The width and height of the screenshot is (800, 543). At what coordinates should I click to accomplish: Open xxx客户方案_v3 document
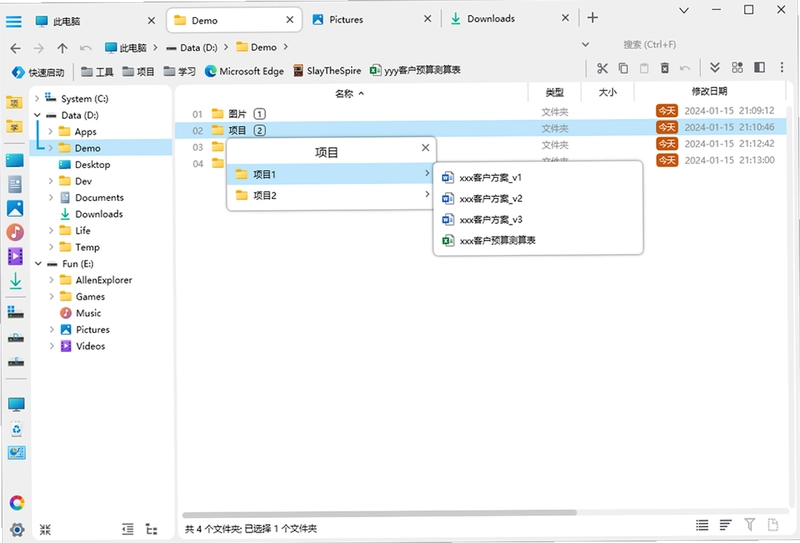(538, 219)
